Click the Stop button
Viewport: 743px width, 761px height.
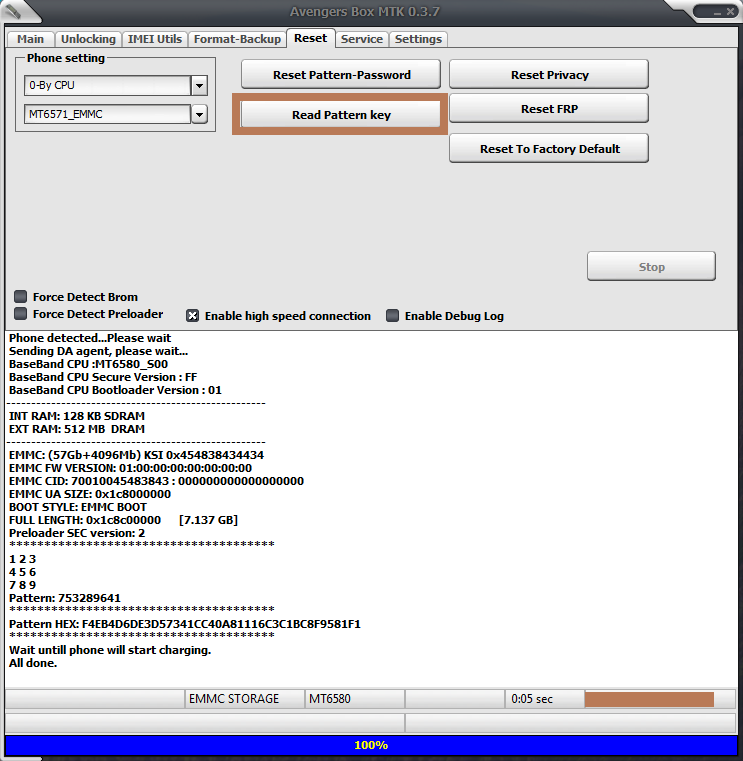tap(651, 266)
